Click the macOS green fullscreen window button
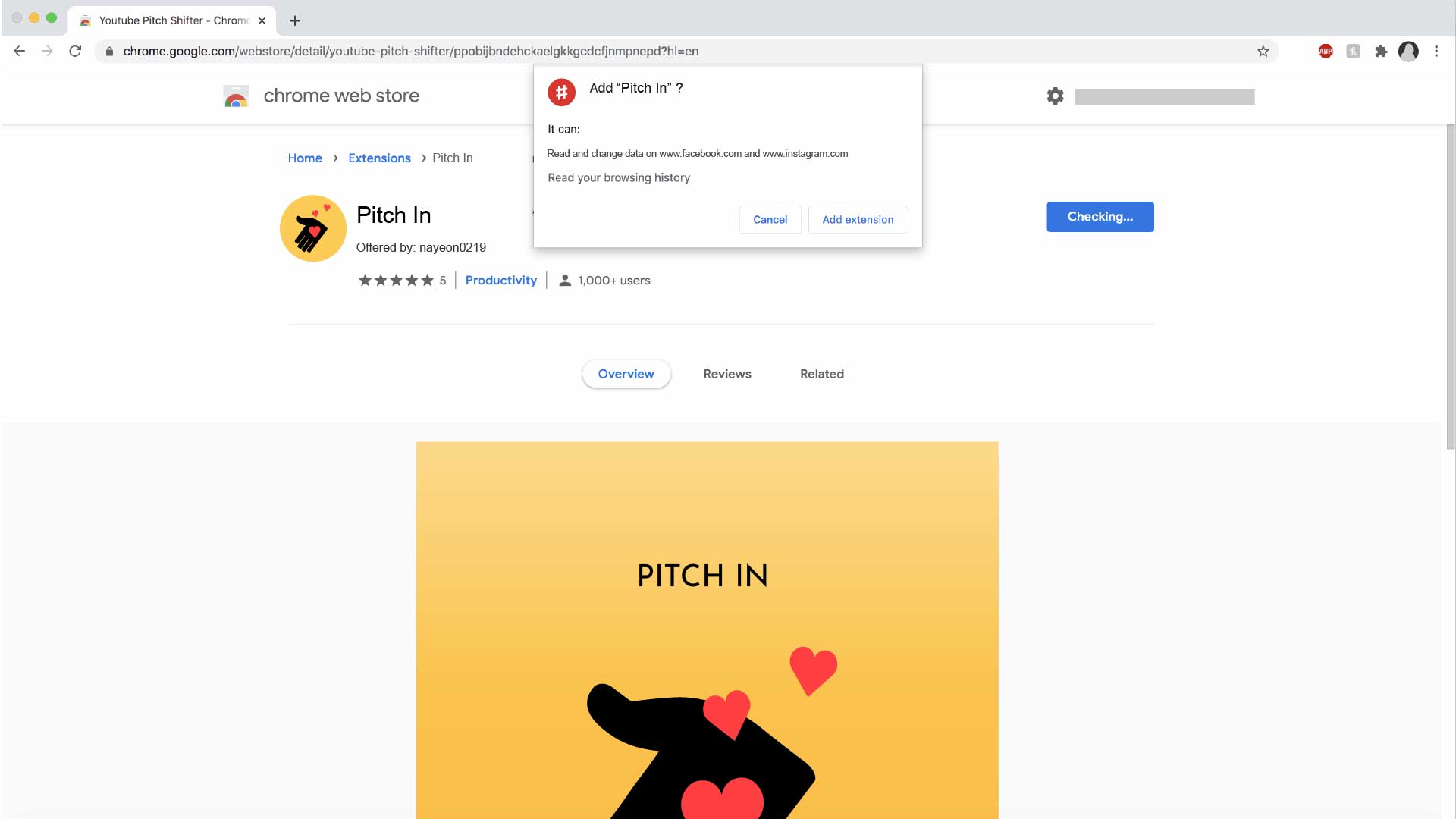Image resolution: width=1456 pixels, height=819 pixels. pos(52,17)
